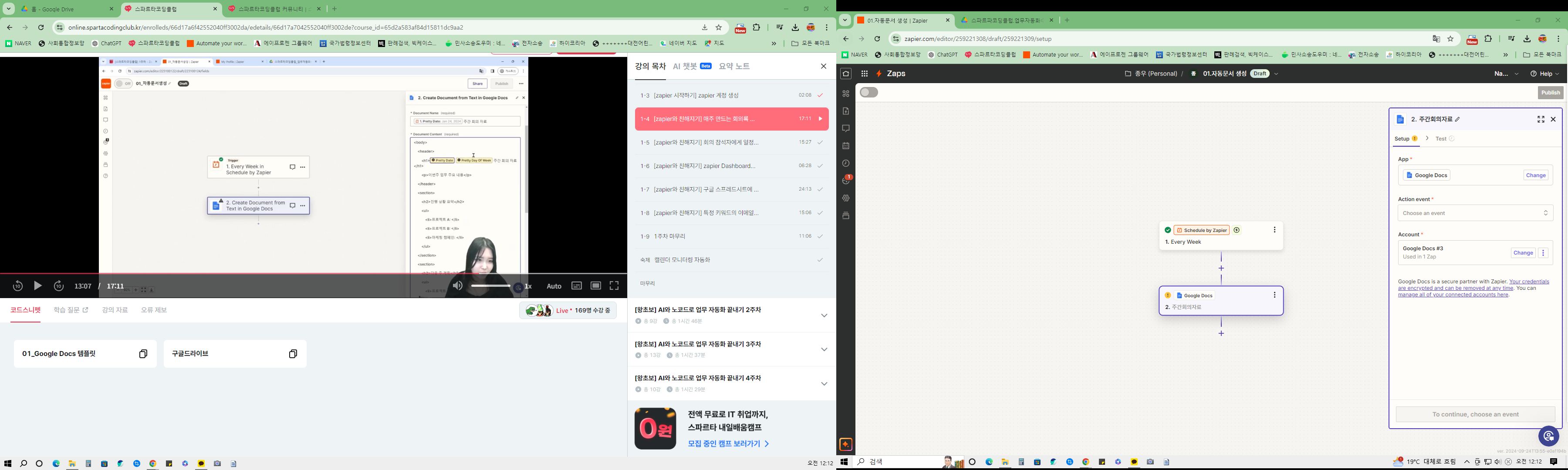Toggle theater mode on the lecture player
Screen dimensions: 1568x470
[596, 286]
